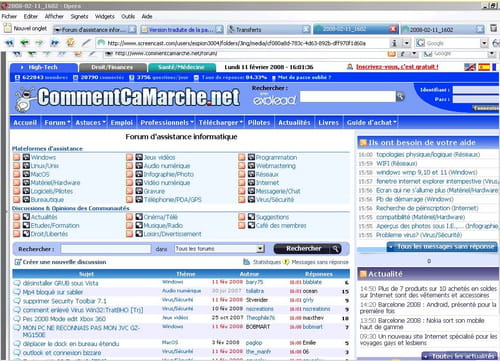Go forward using the forward arrow icon
The width and height of the screenshot is (500, 361).
(x=39, y=43)
